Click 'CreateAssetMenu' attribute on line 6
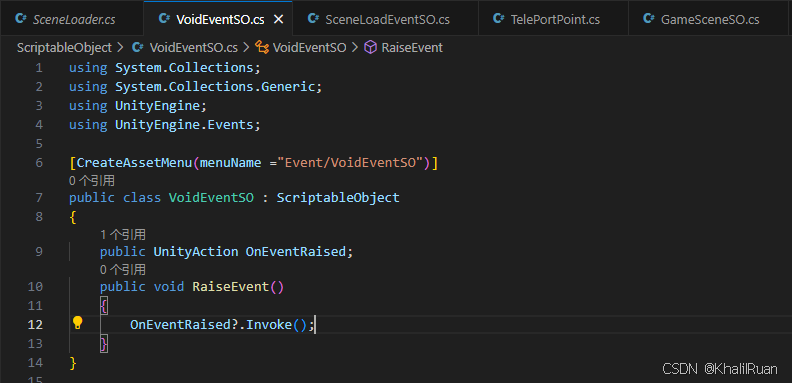Screen dimensions: 792x383 (134, 163)
